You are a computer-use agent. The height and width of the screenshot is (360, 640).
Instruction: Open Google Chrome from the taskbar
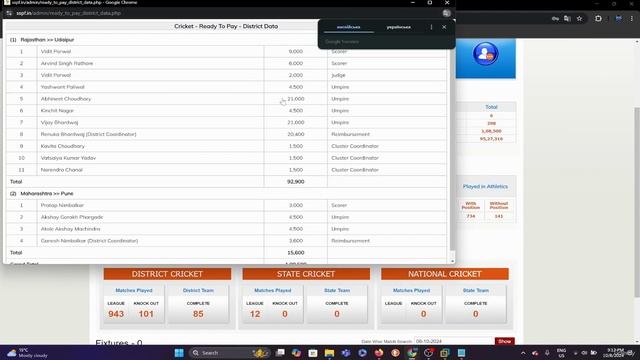[412, 353]
